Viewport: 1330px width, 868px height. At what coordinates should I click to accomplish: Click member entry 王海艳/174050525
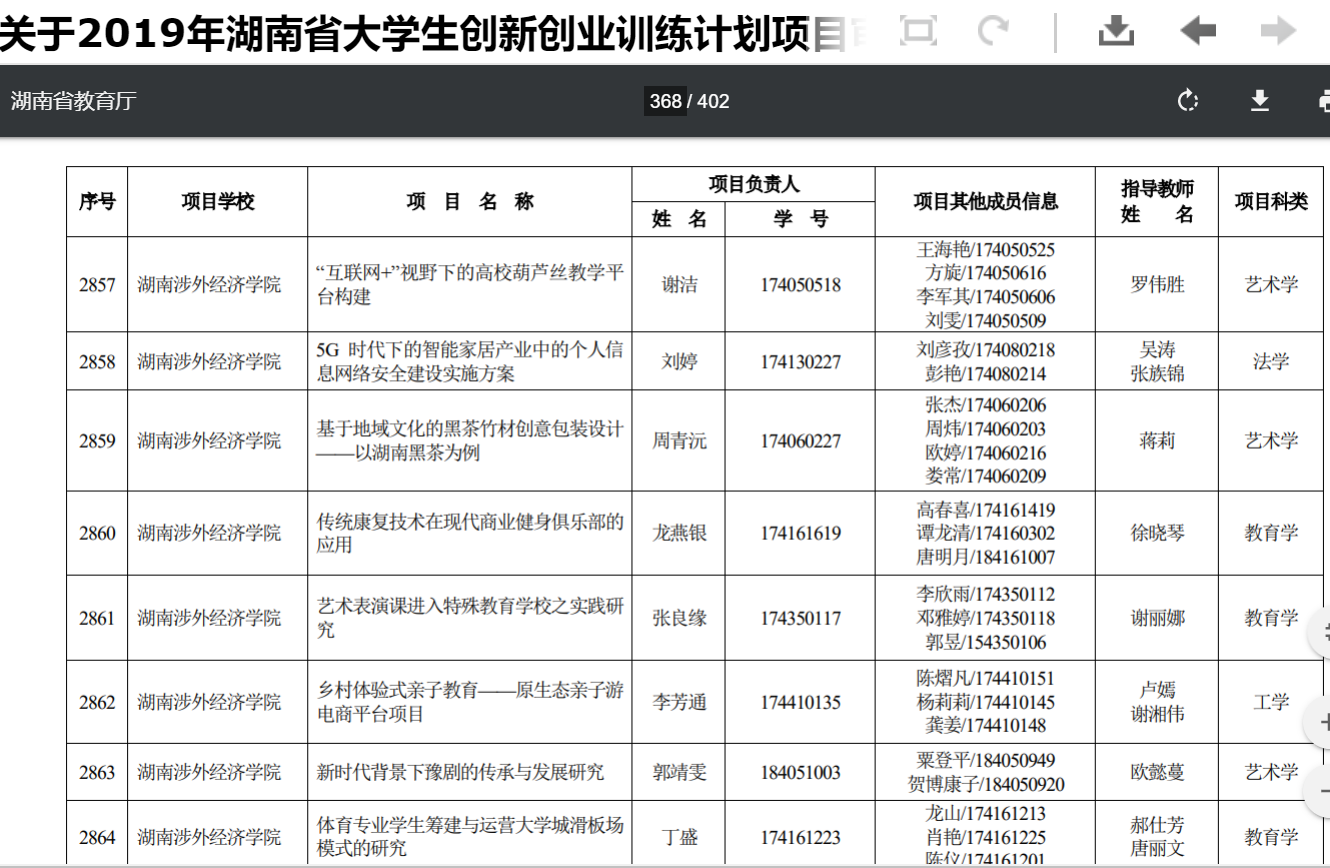(985, 250)
